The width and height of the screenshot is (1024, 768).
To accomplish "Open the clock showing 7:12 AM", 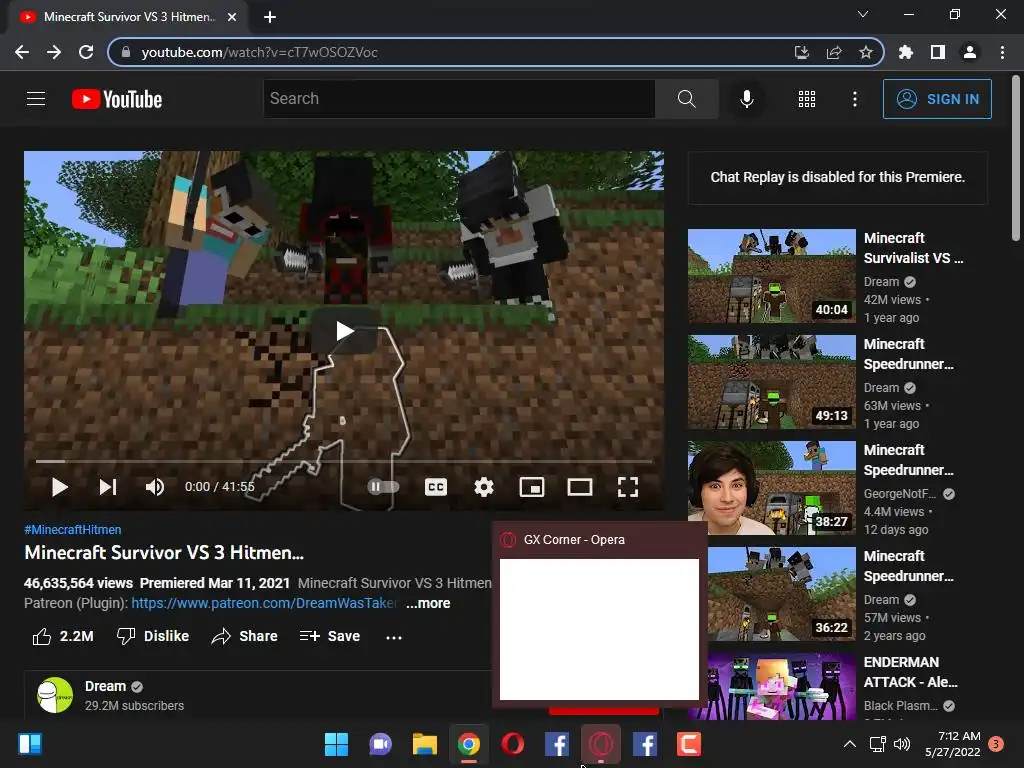I will click(953, 744).
